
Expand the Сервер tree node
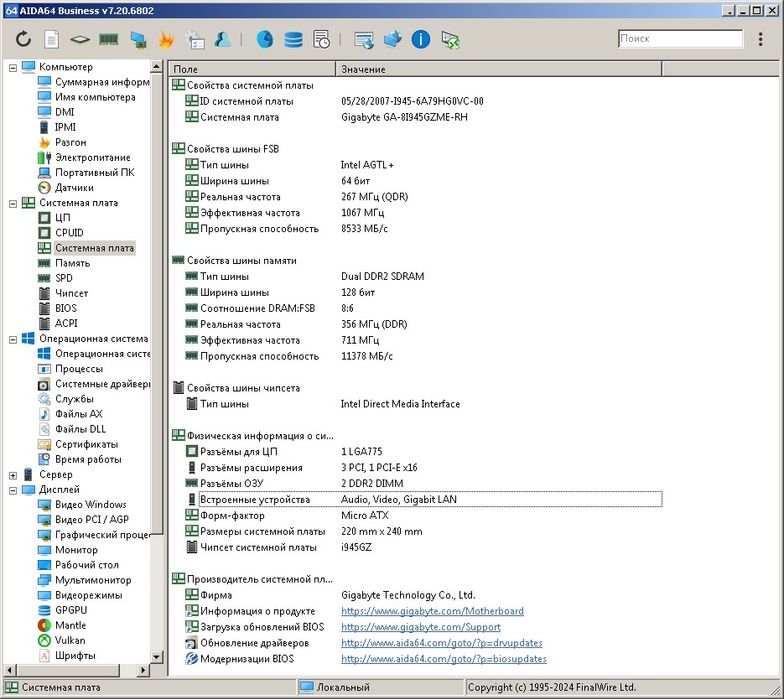[13, 475]
